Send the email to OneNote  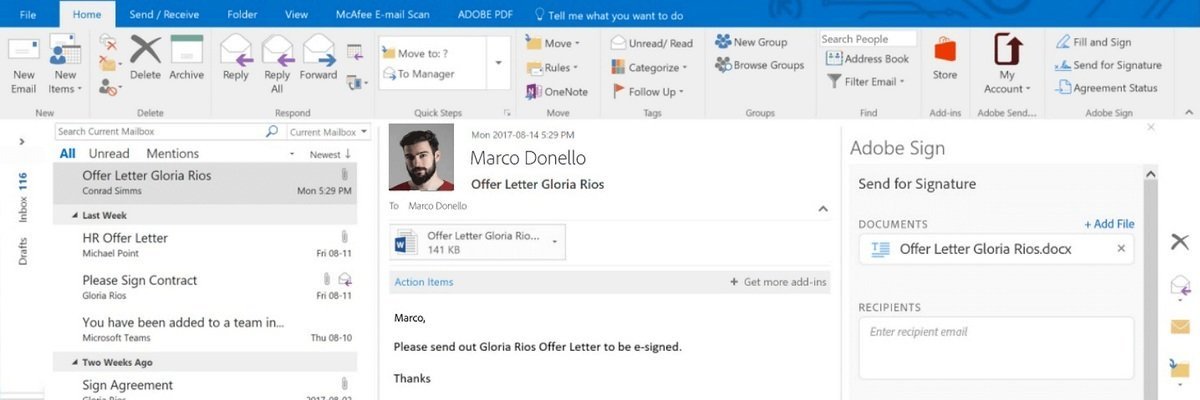556,91
